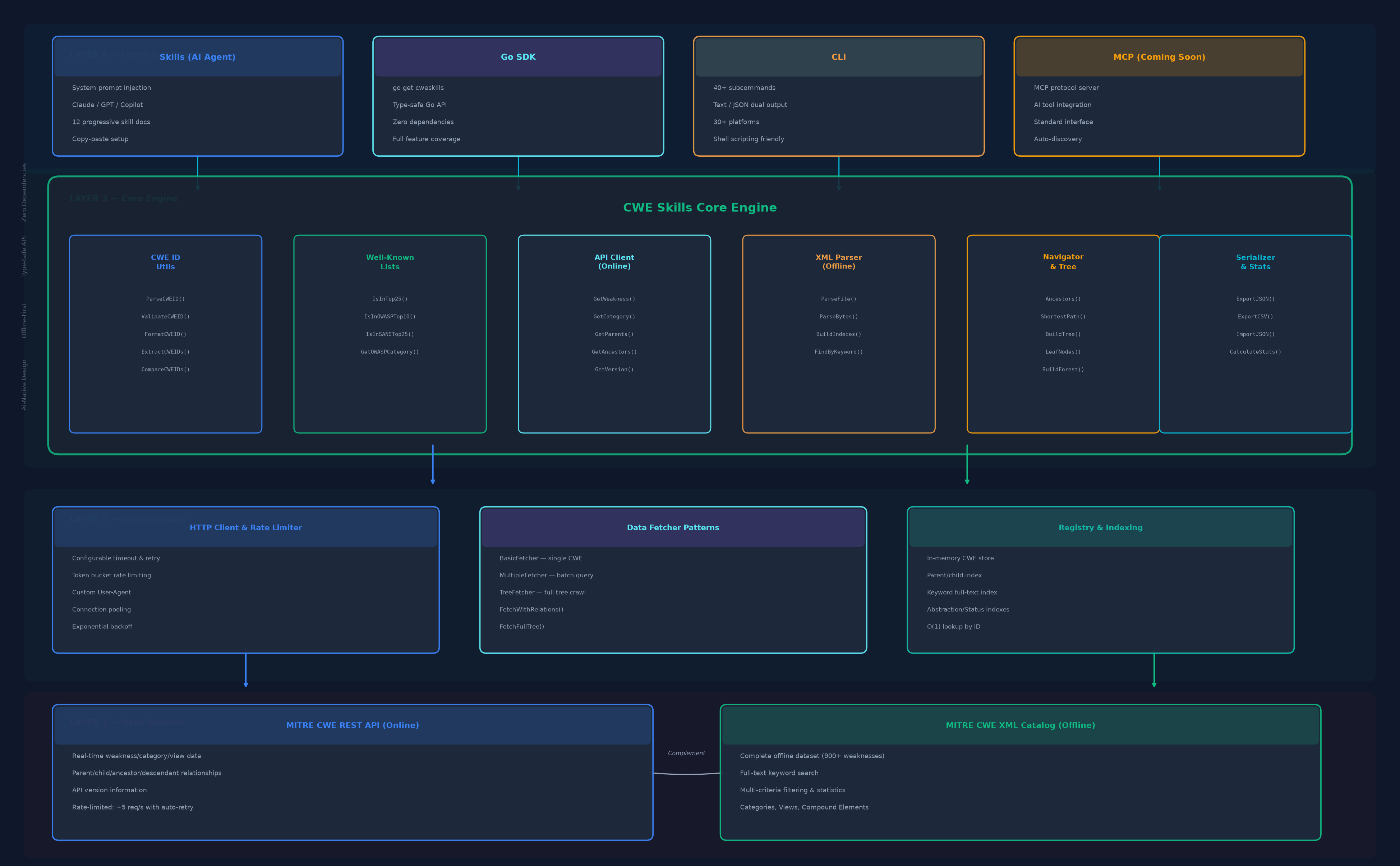Image resolution: width=1400 pixels, height=866 pixels.
Task: Select the Go SDK box title
Action: [x=518, y=57]
